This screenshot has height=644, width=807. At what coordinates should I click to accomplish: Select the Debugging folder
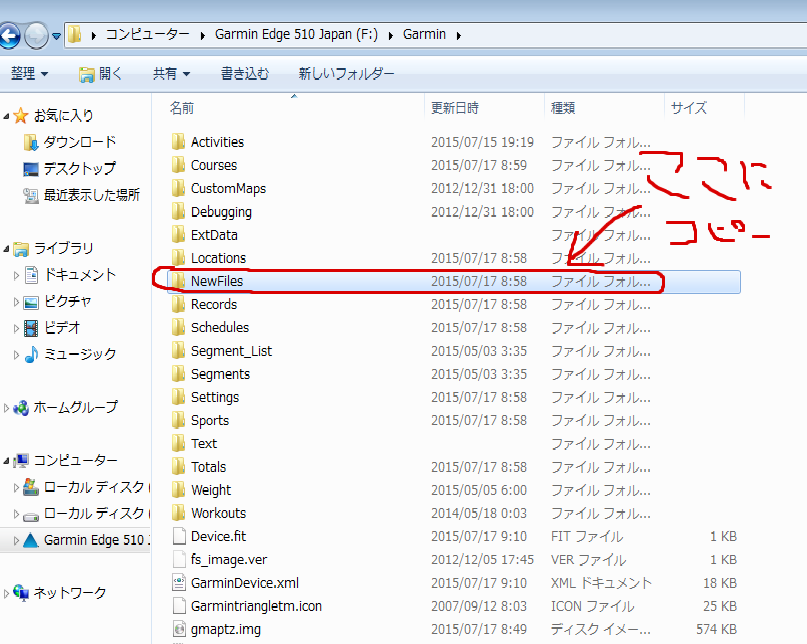221,212
